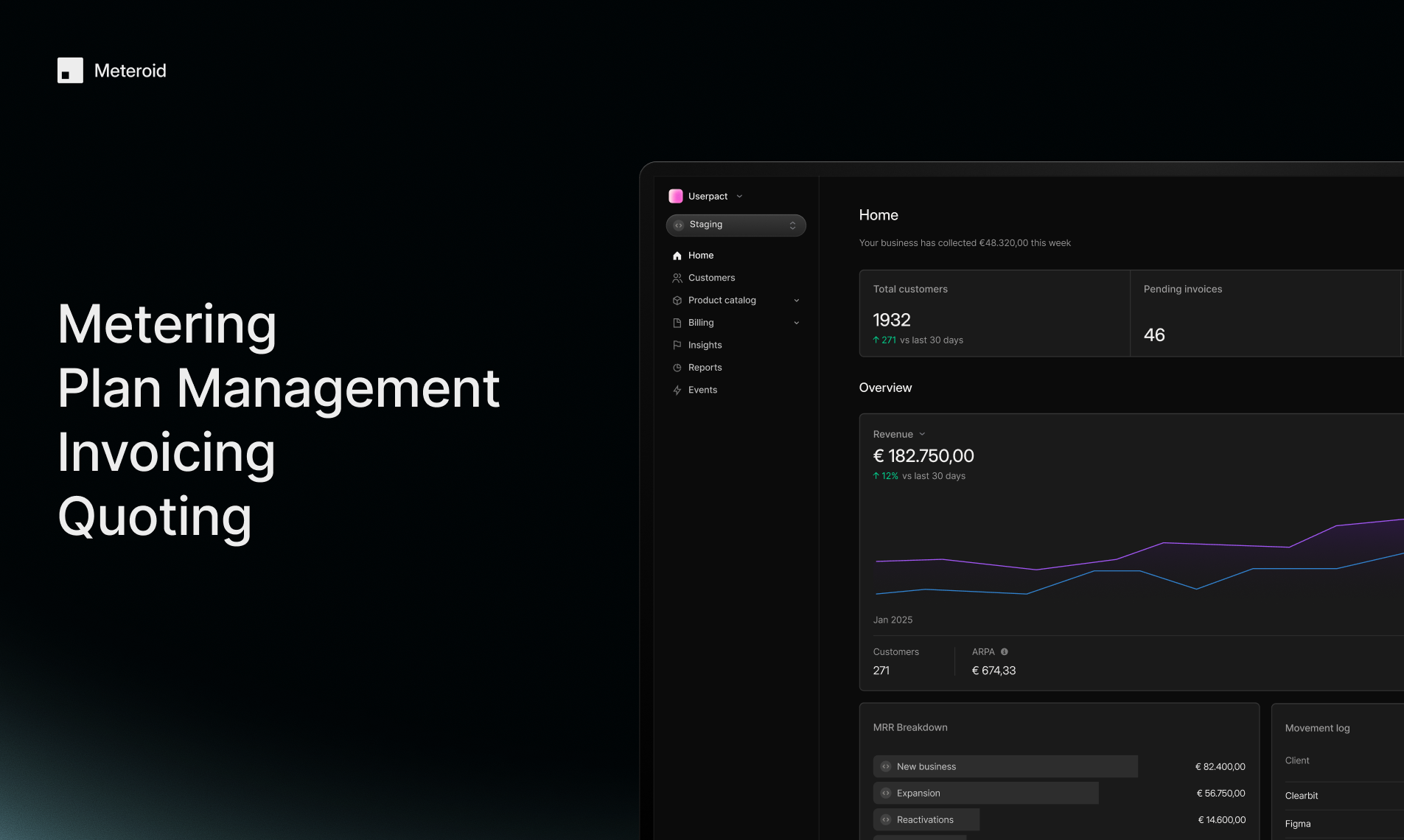Image resolution: width=1404 pixels, height=840 pixels.
Task: Open the Userpact workspace dropdown chevron
Action: [x=739, y=196]
